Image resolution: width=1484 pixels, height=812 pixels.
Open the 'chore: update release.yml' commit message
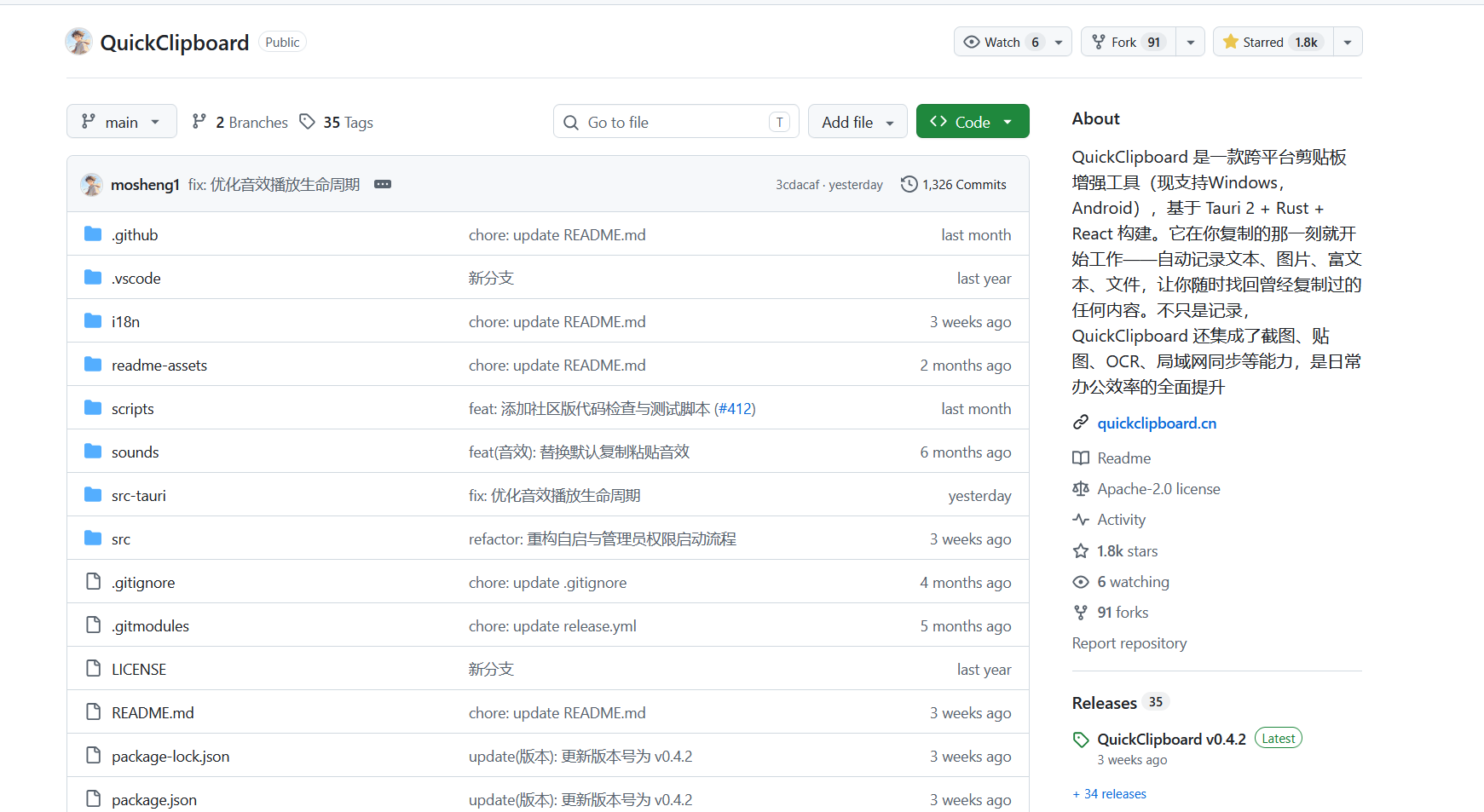552,625
